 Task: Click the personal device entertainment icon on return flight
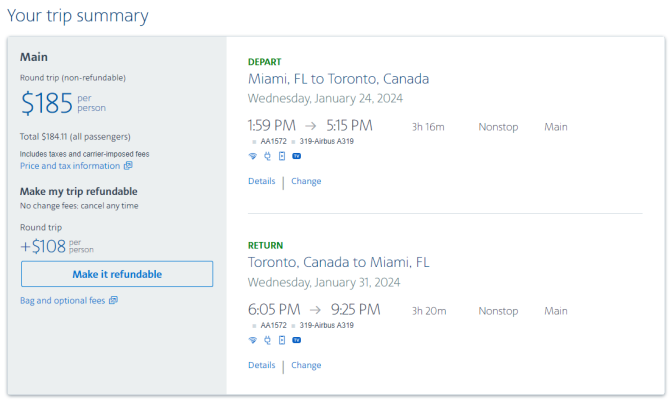tap(282, 340)
